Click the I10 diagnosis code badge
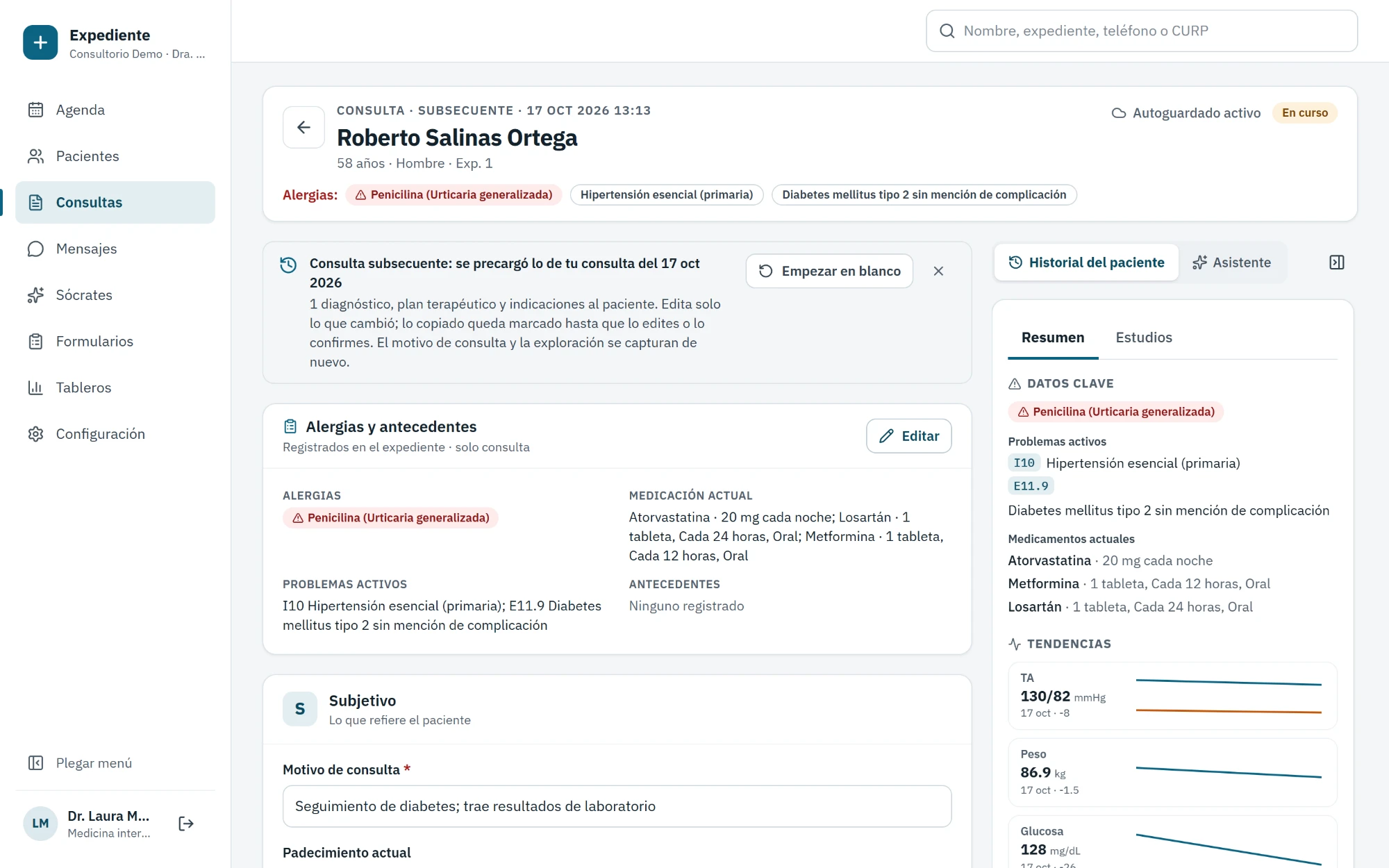 pos(1024,463)
